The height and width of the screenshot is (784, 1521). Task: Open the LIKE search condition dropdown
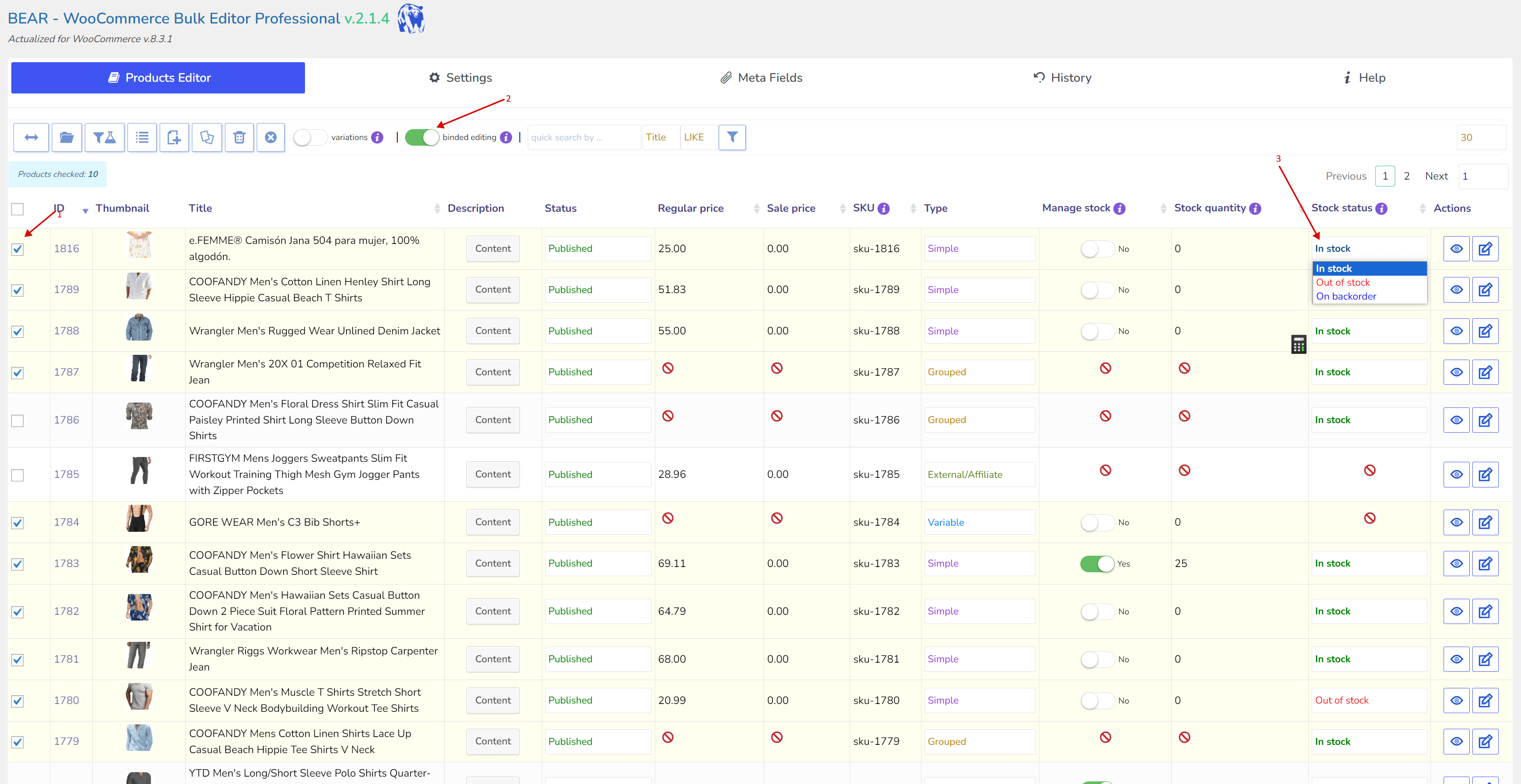(699, 137)
